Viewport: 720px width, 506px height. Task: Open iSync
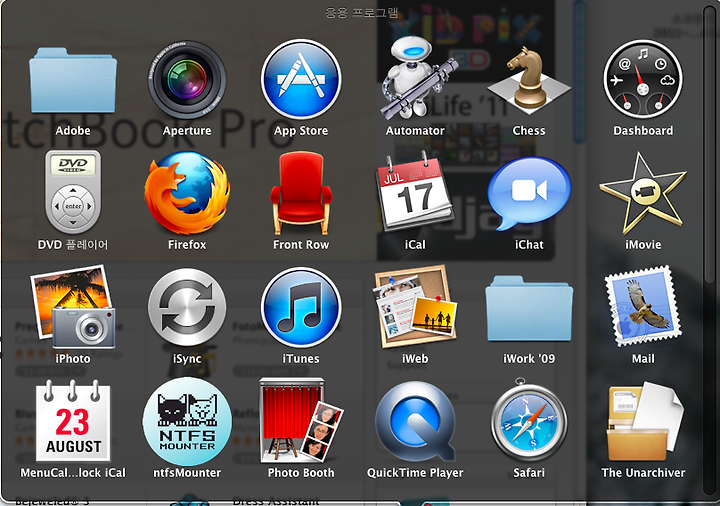tap(187, 307)
